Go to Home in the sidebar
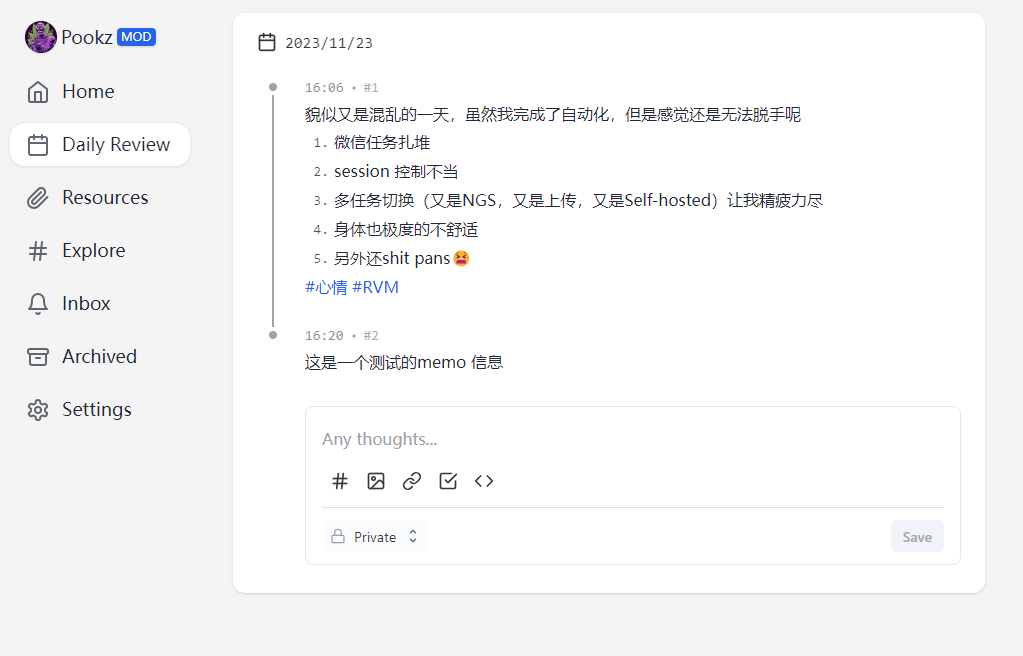Screen dimensions: 1023x656 point(87,92)
